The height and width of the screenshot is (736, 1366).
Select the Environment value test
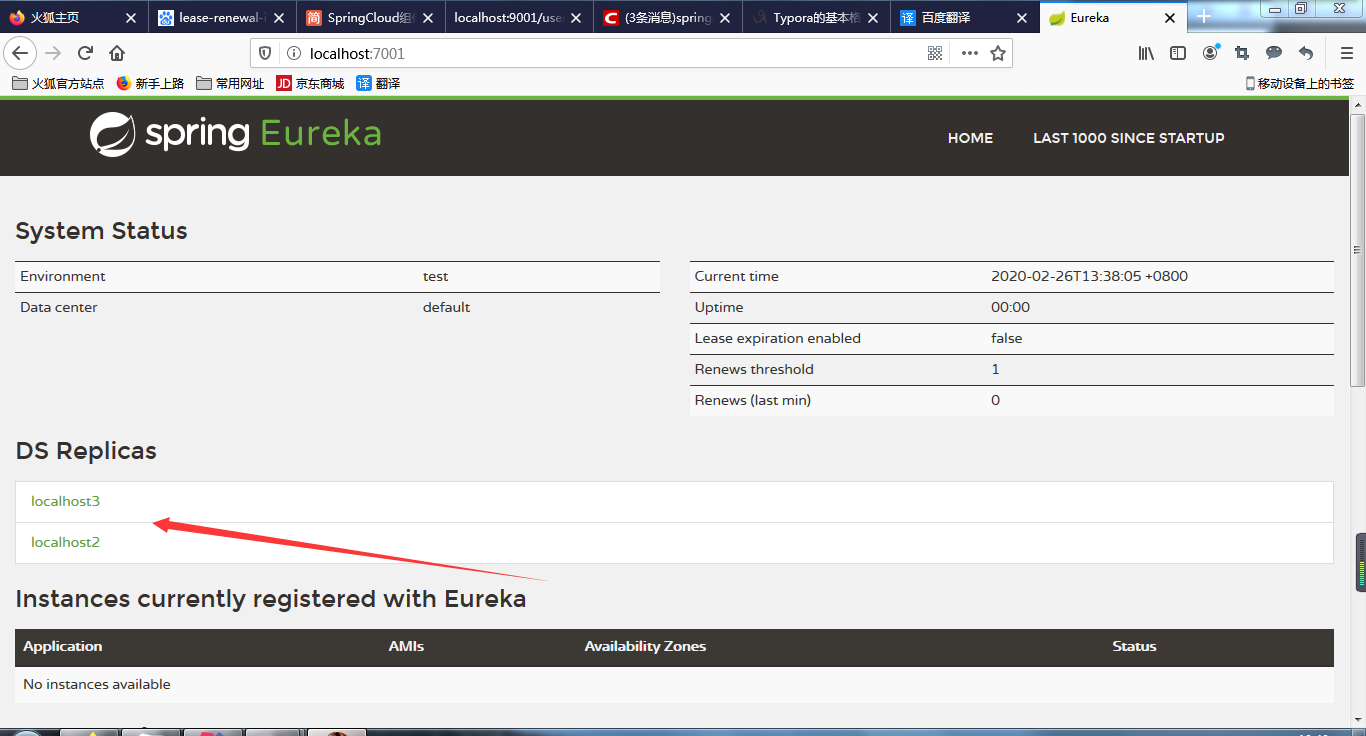point(435,276)
